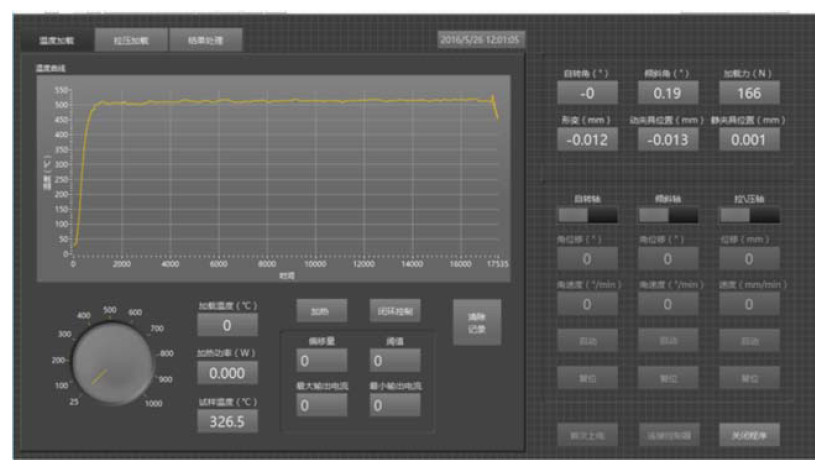825x473 pixels.
Task: Click the 加载温度 (℃) input field
Action: pyautogui.click(x=227, y=325)
